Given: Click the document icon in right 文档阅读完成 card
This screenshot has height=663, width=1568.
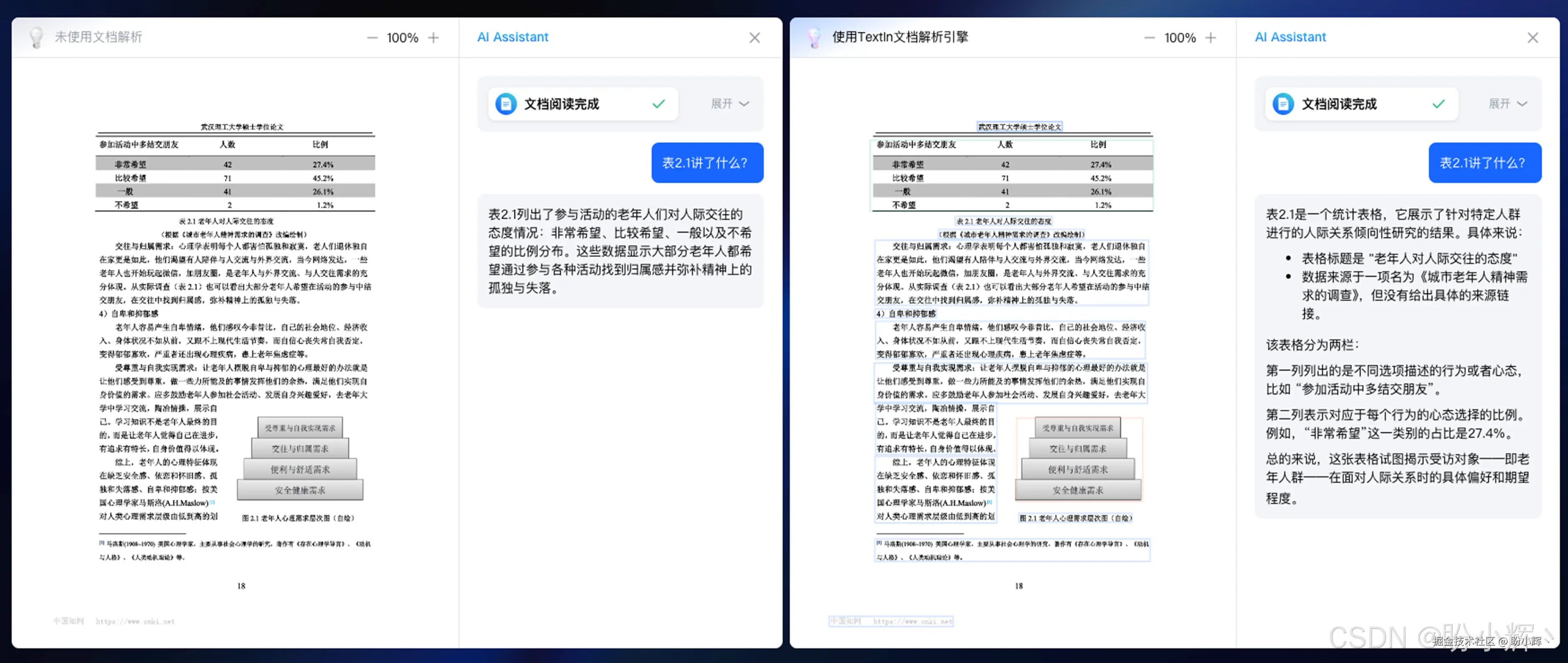Looking at the screenshot, I should click(1283, 104).
